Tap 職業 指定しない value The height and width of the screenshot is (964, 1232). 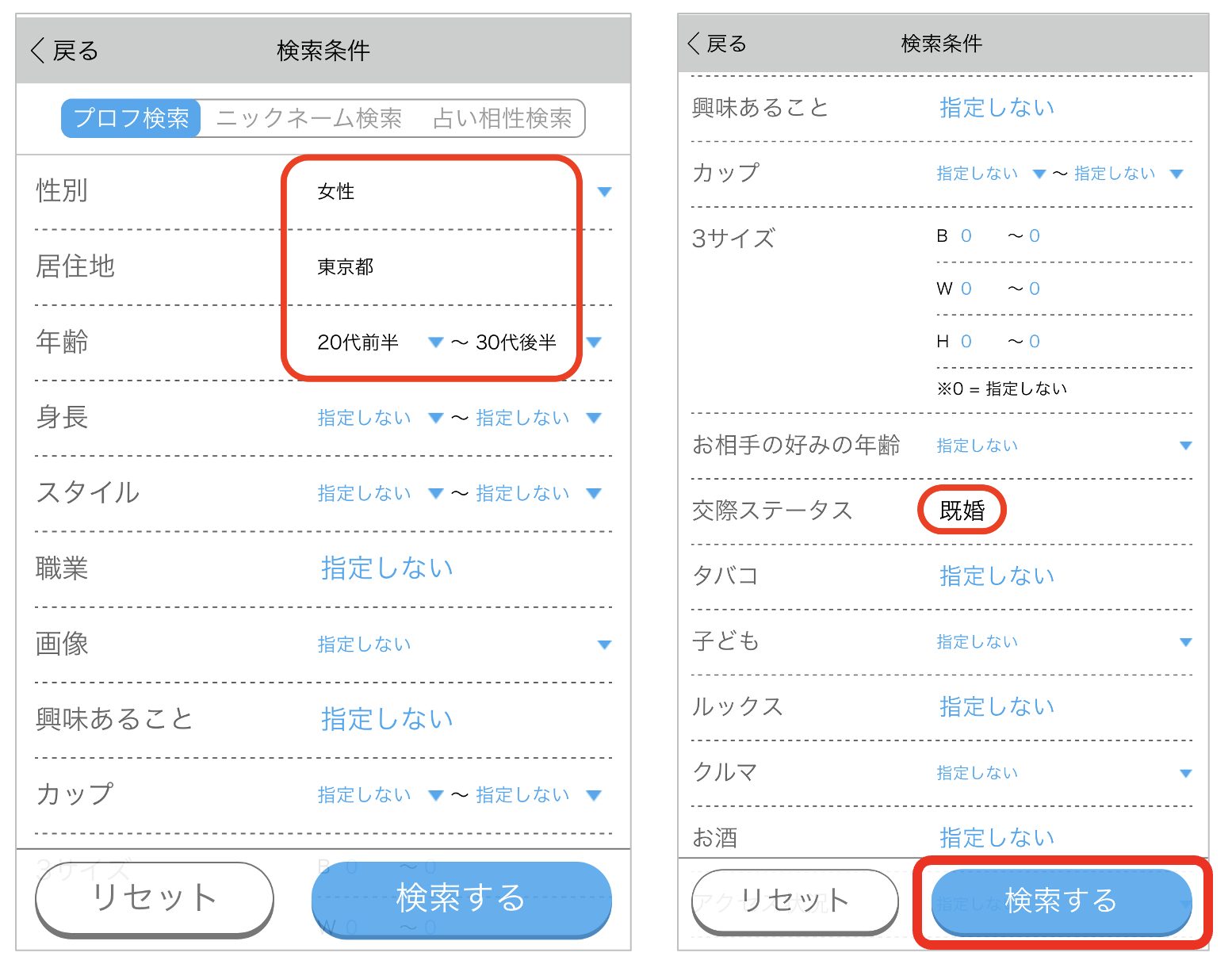(x=387, y=568)
